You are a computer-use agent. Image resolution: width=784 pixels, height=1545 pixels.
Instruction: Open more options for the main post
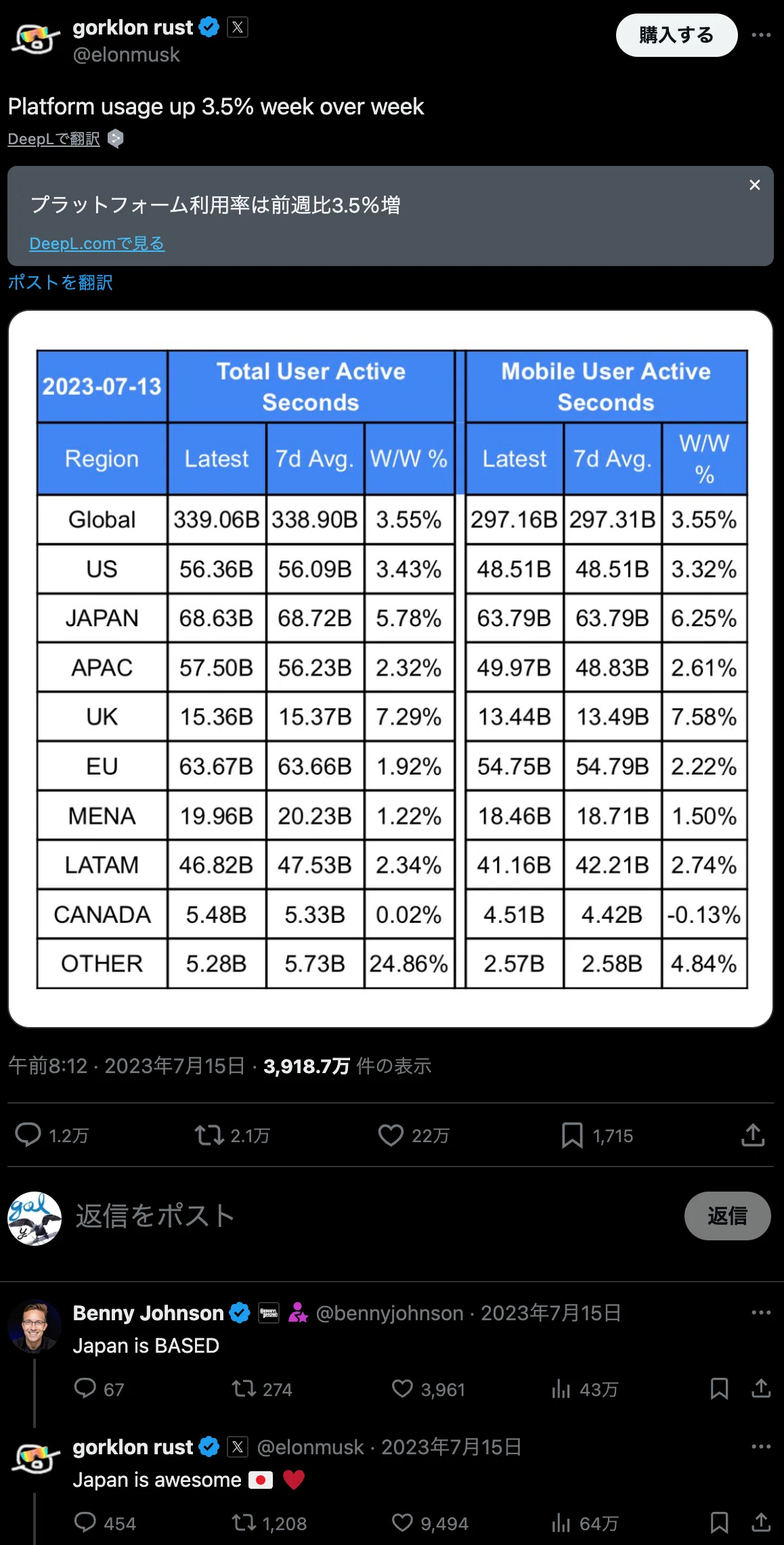761,35
